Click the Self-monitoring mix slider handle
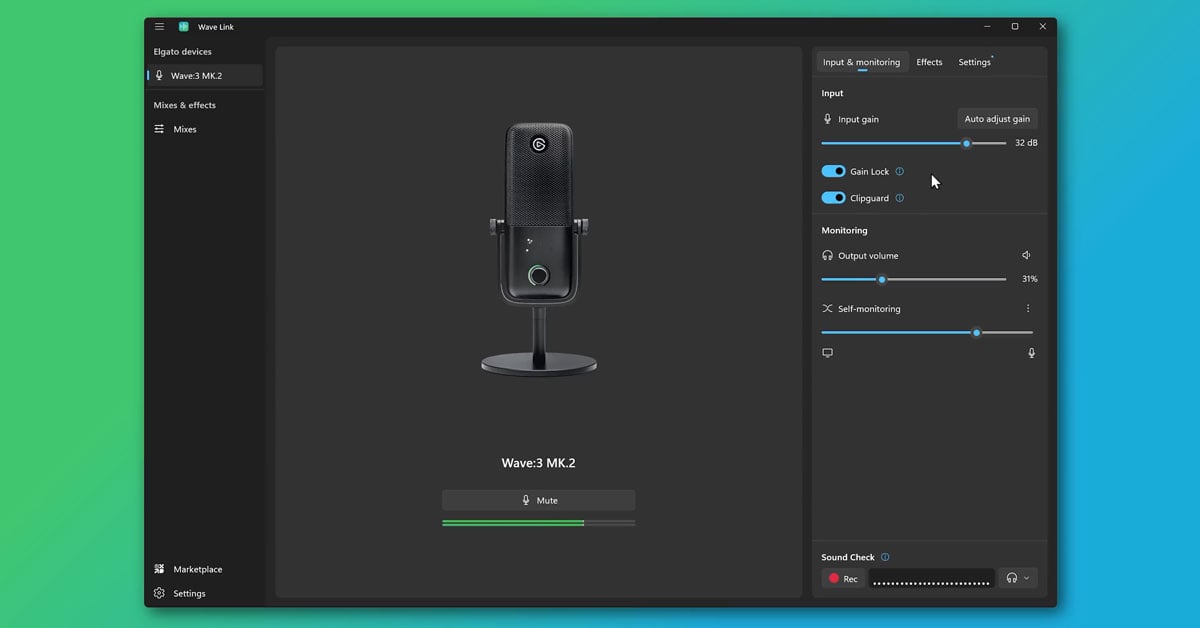 pos(976,332)
